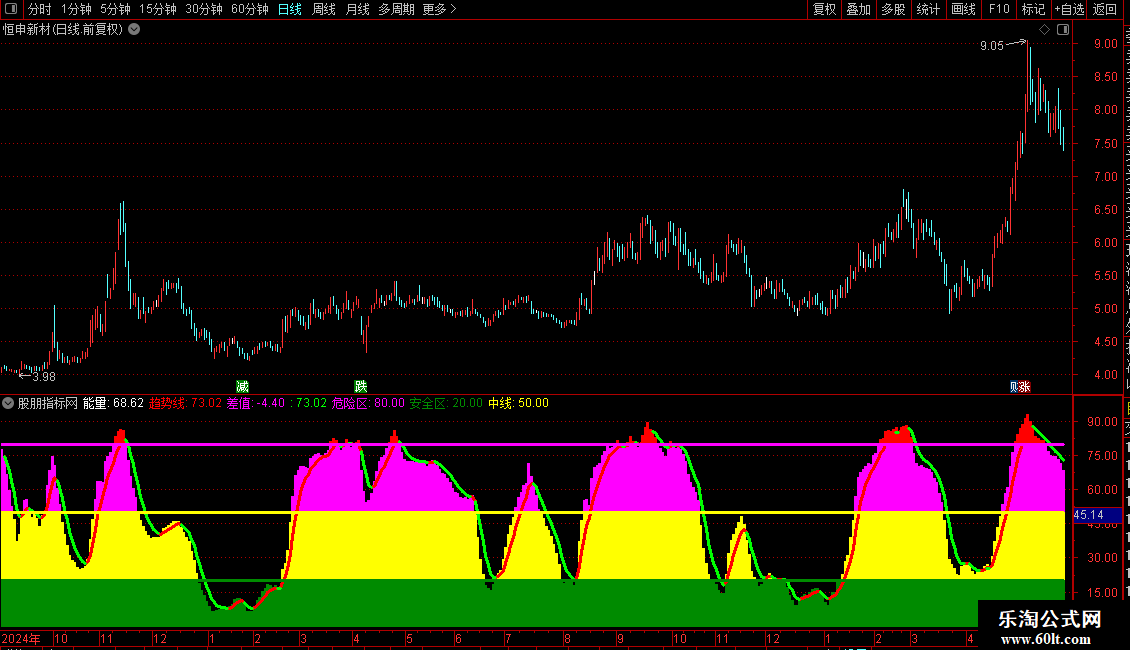Open the 多股 multi-stock view
This screenshot has height=650, width=1130.
[893, 9]
